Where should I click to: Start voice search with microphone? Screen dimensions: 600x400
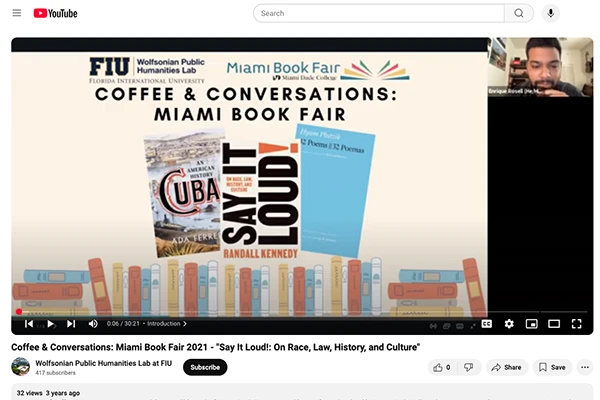(x=550, y=13)
